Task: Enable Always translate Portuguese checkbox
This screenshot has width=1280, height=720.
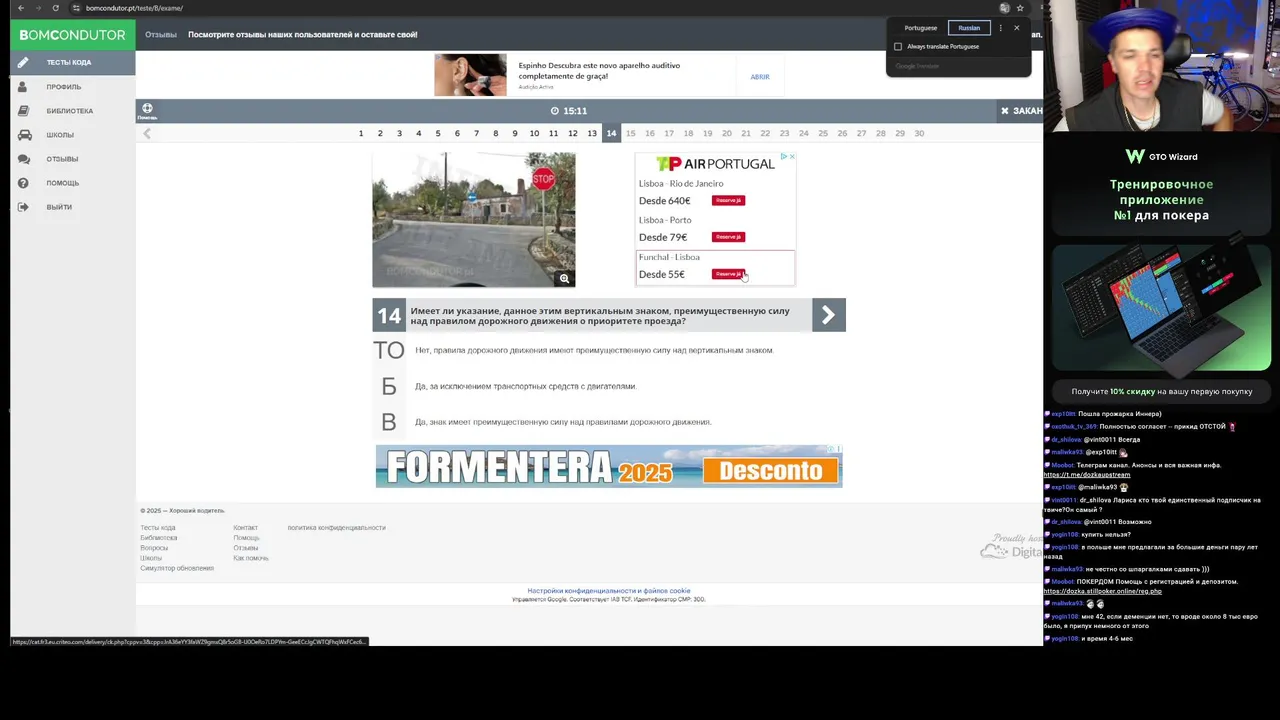Action: tap(898, 47)
